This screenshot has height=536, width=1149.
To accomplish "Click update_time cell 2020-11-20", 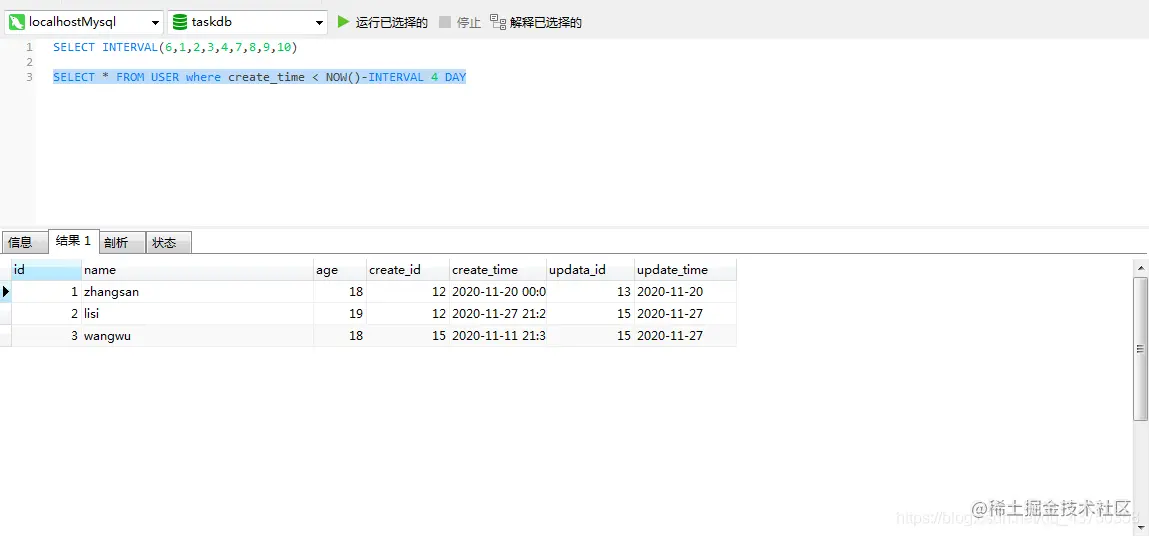I will [685, 292].
